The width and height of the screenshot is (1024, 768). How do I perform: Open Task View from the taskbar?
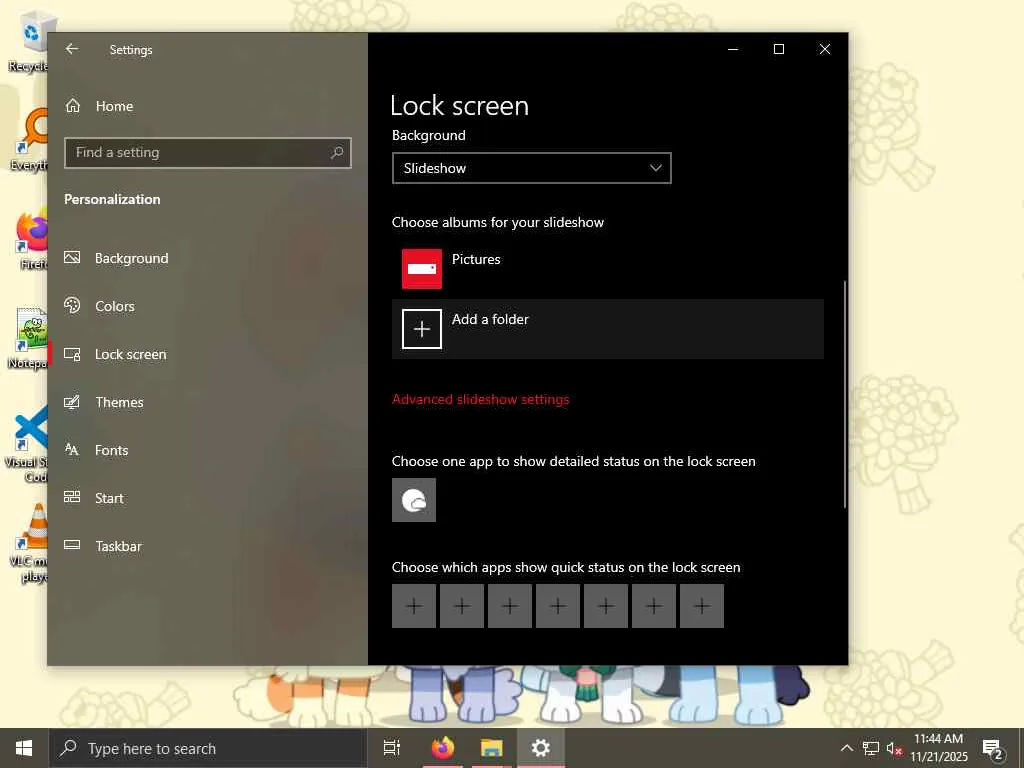tap(392, 748)
